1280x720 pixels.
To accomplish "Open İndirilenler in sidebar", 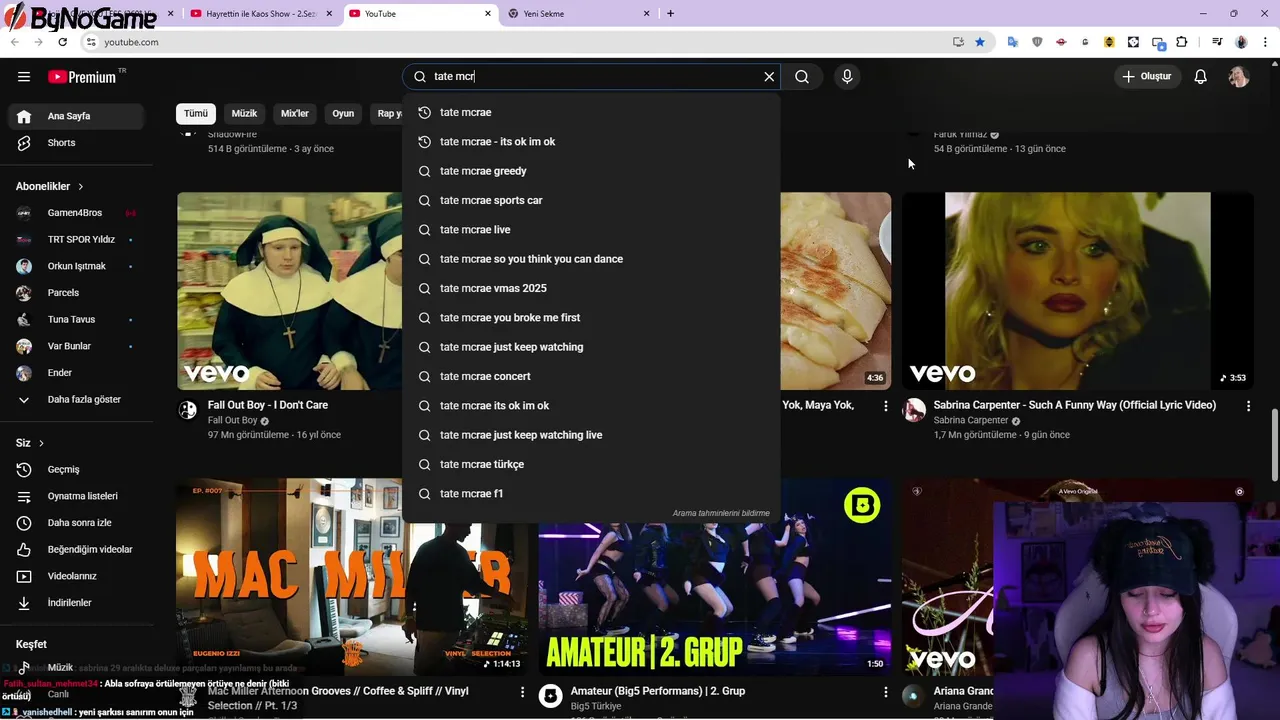I will click(76, 603).
